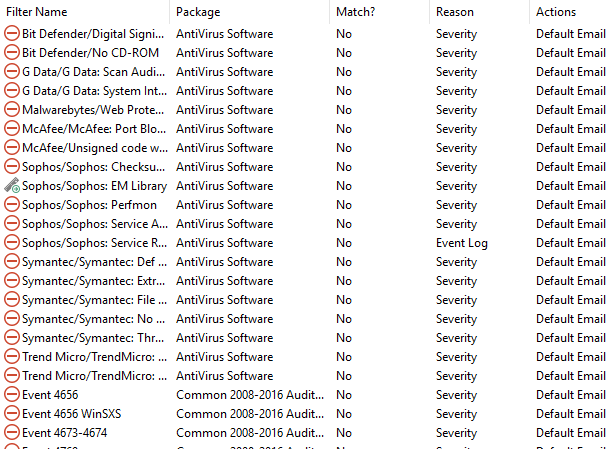Click red icon beside Symantec: Thr...
616x449 pixels.
click(12, 337)
